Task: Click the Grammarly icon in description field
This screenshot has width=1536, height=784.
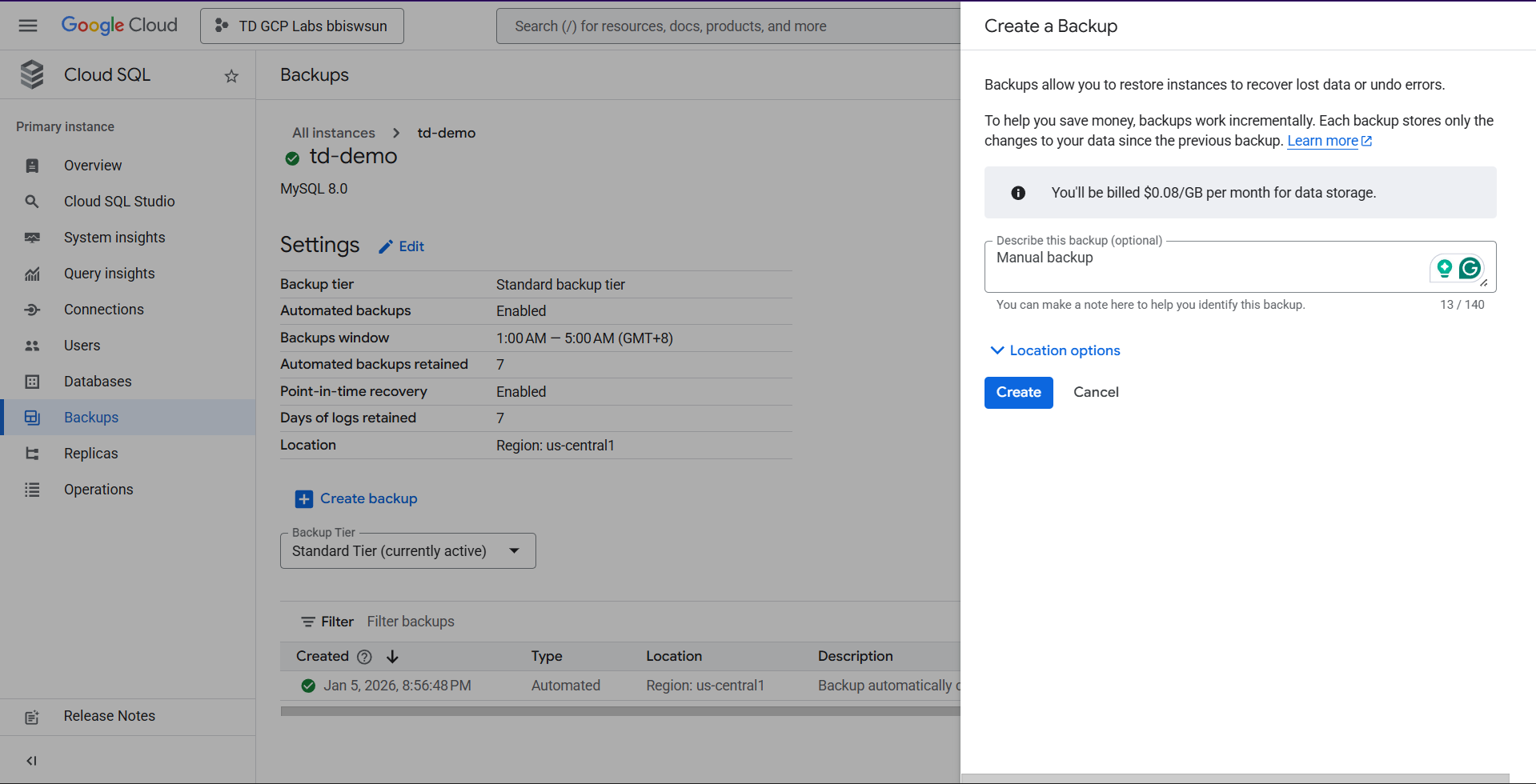Action: click(x=1469, y=268)
